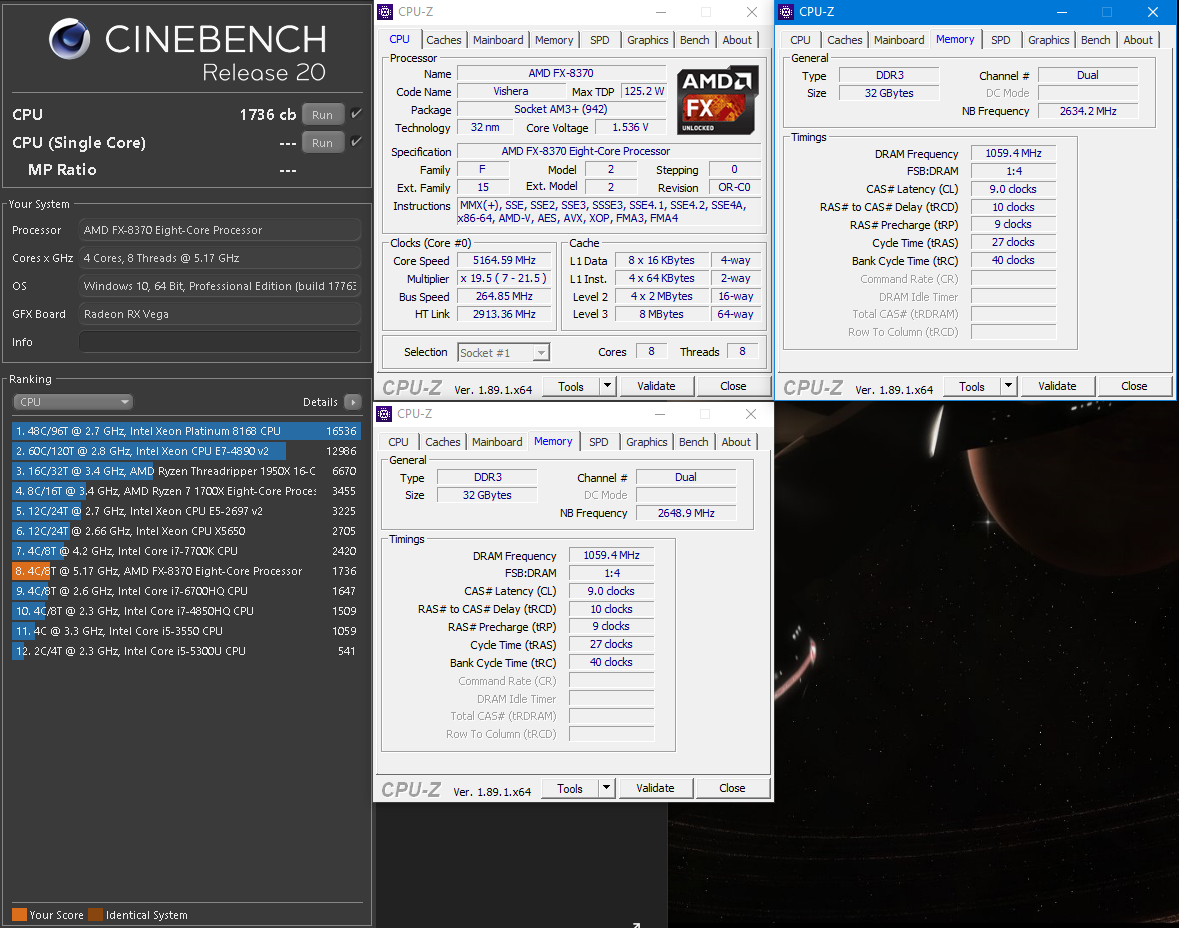Click the AMD FX Unlocked logo
Image resolution: width=1179 pixels, height=928 pixels.
717,101
